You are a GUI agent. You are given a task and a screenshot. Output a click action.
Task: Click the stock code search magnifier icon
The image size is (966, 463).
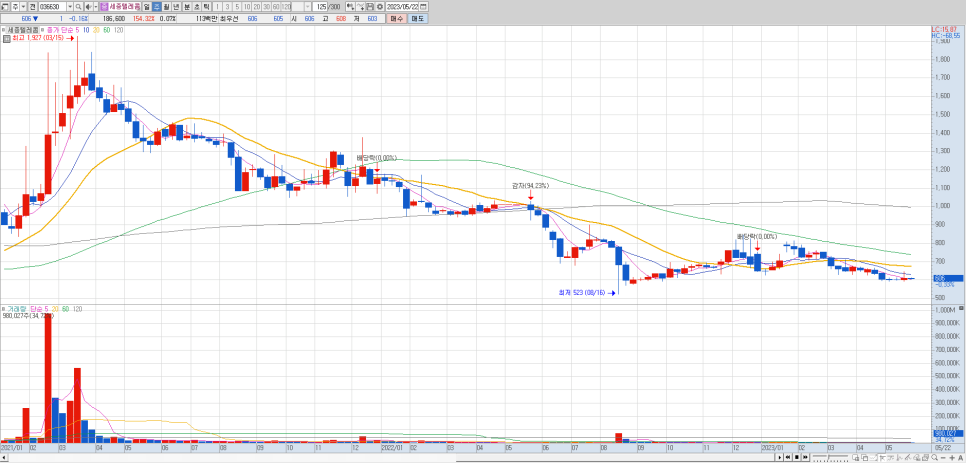coord(79,6)
